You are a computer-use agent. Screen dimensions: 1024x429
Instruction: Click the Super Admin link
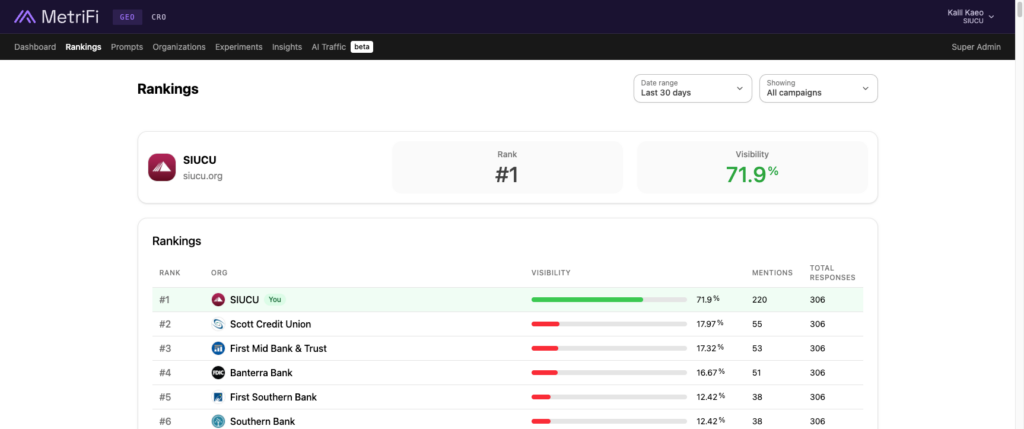[976, 47]
